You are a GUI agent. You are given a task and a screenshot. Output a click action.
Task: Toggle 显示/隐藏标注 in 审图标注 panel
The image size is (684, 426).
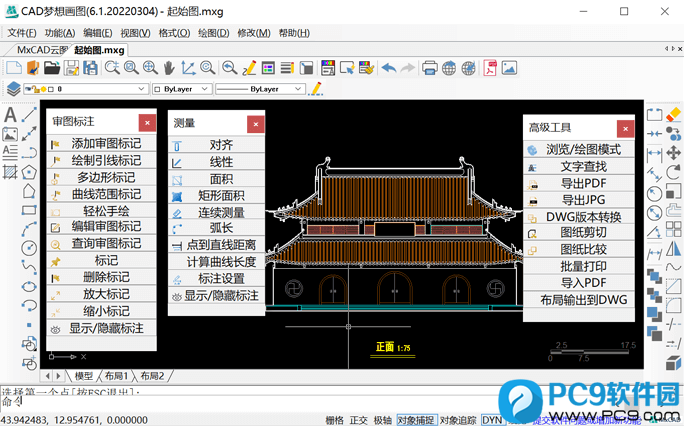coord(101,328)
